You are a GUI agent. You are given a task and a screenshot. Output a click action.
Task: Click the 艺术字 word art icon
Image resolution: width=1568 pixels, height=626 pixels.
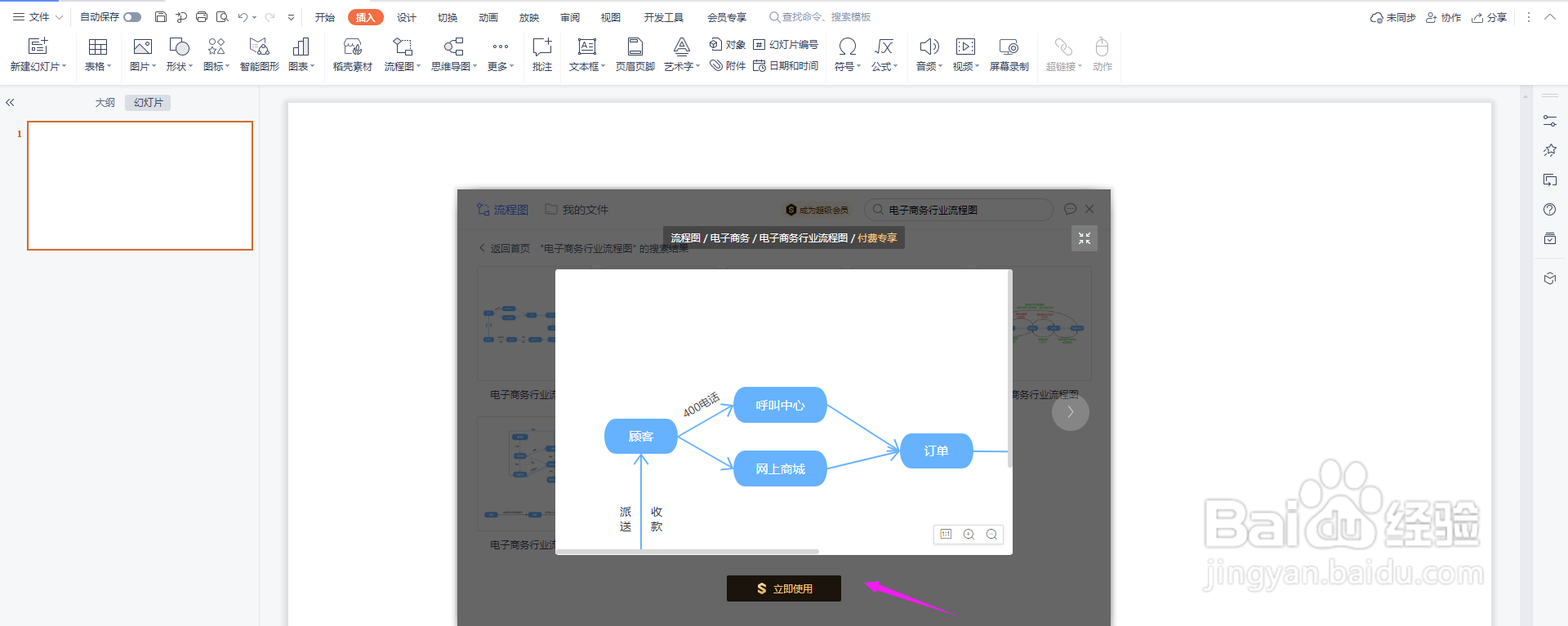(682, 47)
